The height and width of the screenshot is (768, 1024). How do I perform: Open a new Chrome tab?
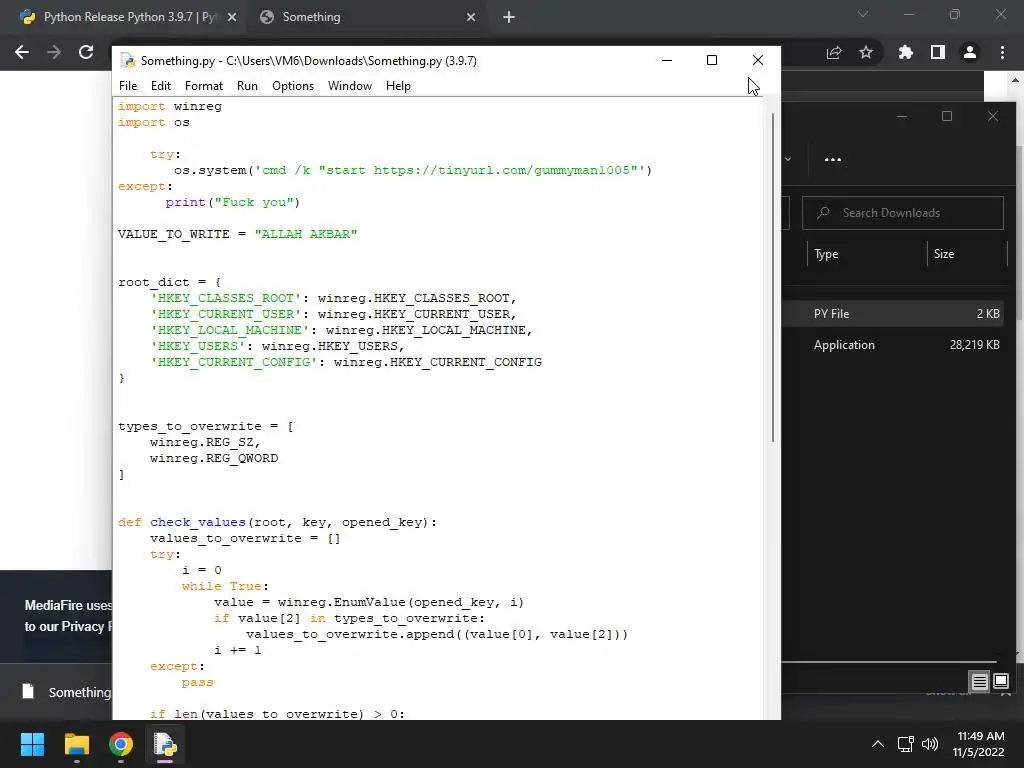click(509, 17)
